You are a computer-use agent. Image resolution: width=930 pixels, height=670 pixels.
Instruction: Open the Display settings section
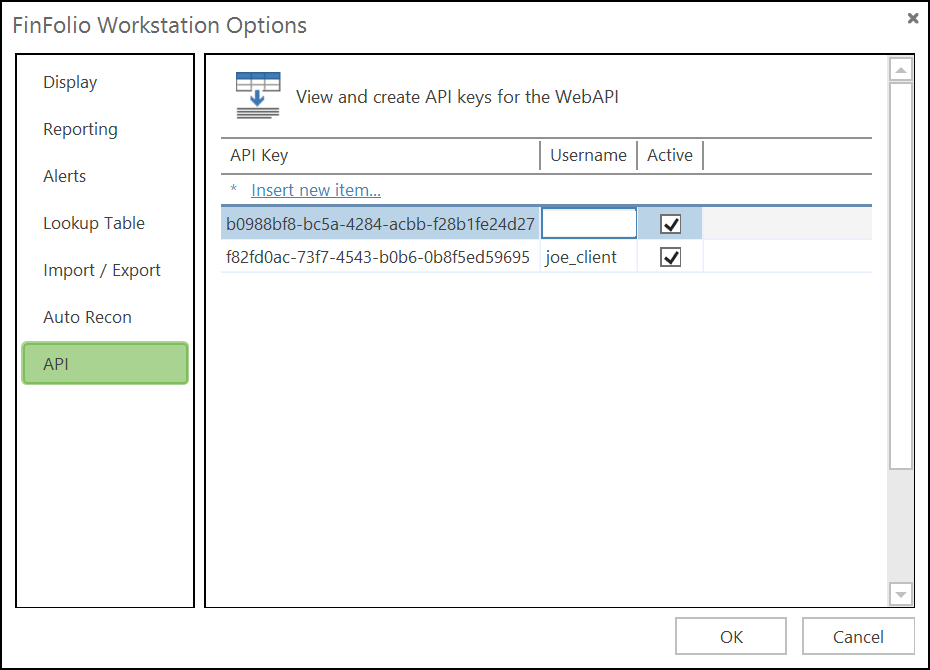70,82
